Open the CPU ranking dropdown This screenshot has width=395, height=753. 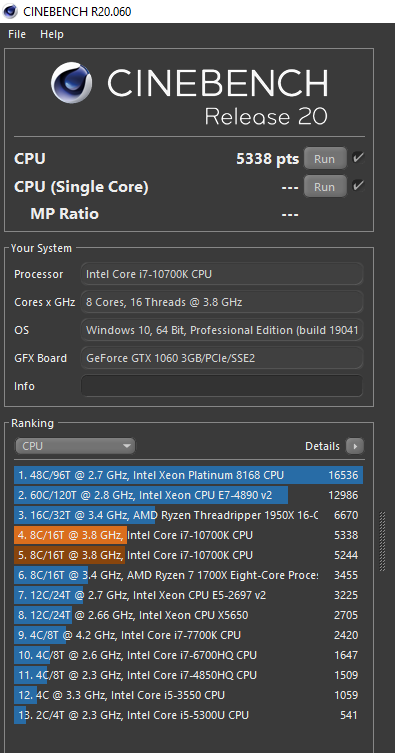point(75,446)
